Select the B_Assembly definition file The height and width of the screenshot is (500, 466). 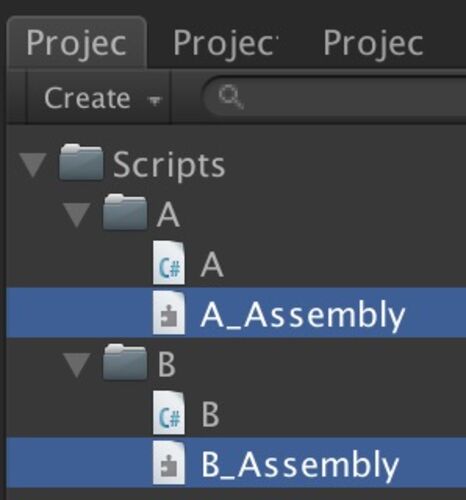tap(236, 463)
